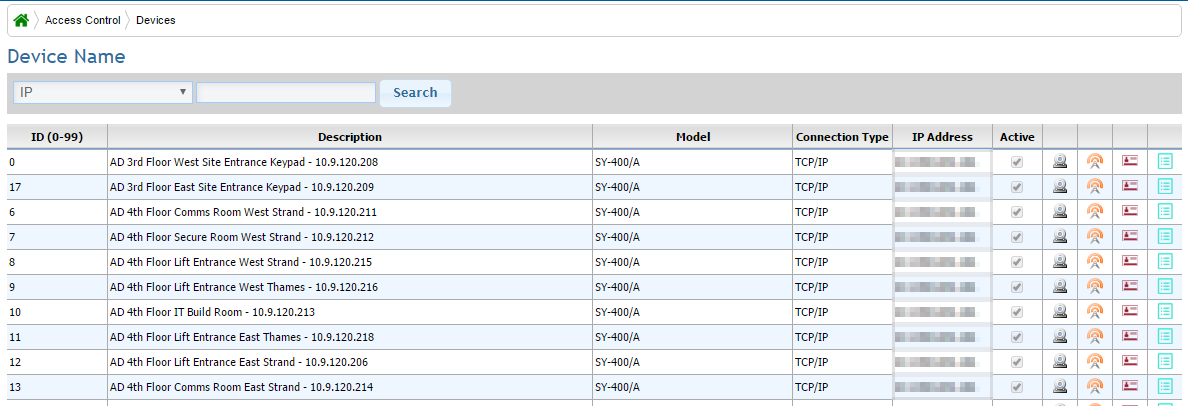Open list icon for Comms Room West Strand

(1165, 211)
